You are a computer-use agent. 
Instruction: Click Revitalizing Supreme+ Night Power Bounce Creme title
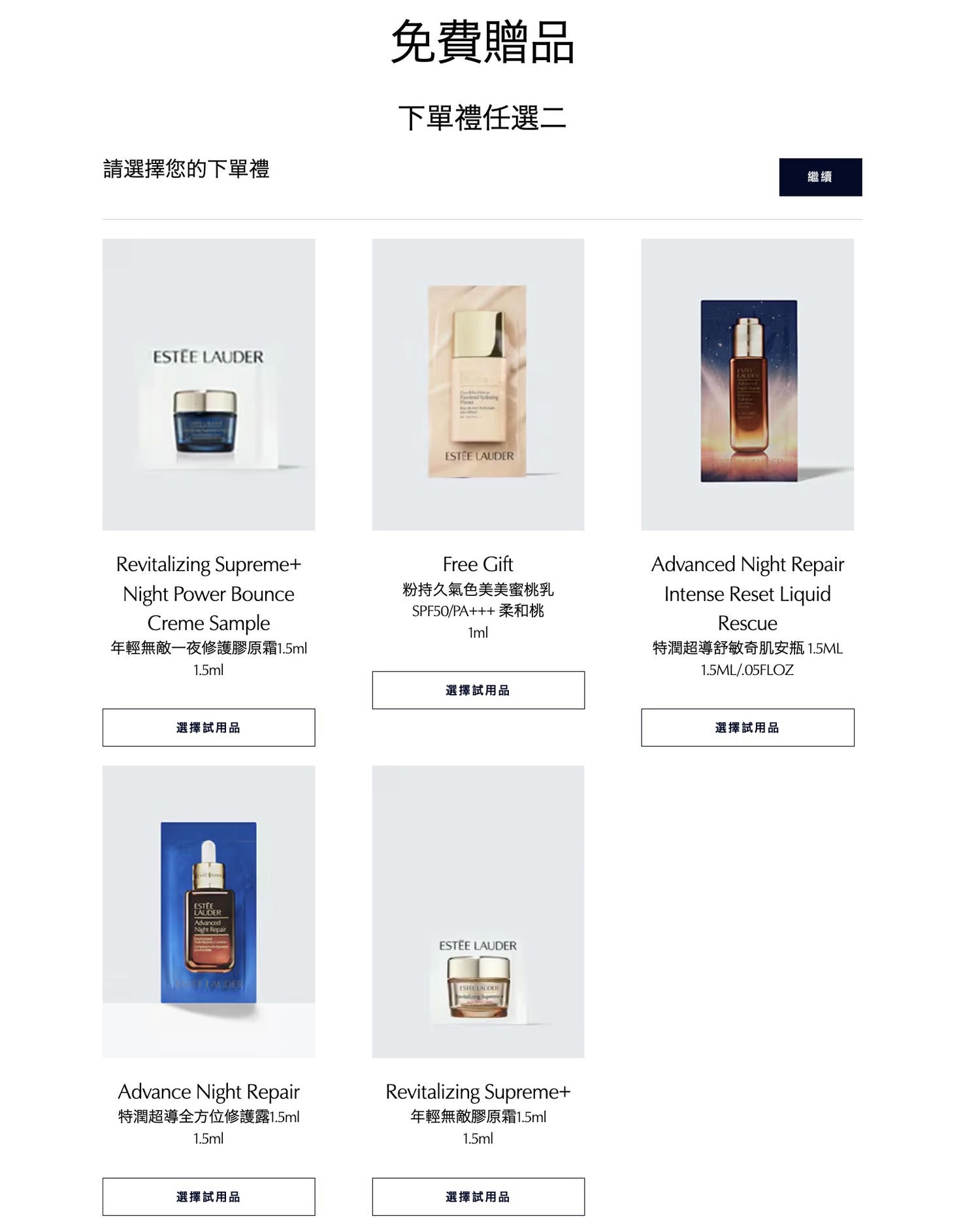[208, 593]
